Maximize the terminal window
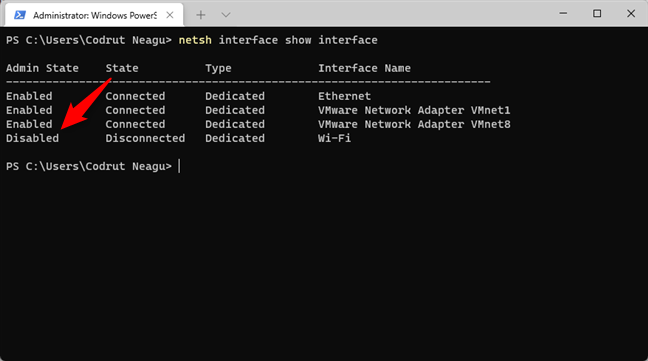648x361 pixels. 597,14
